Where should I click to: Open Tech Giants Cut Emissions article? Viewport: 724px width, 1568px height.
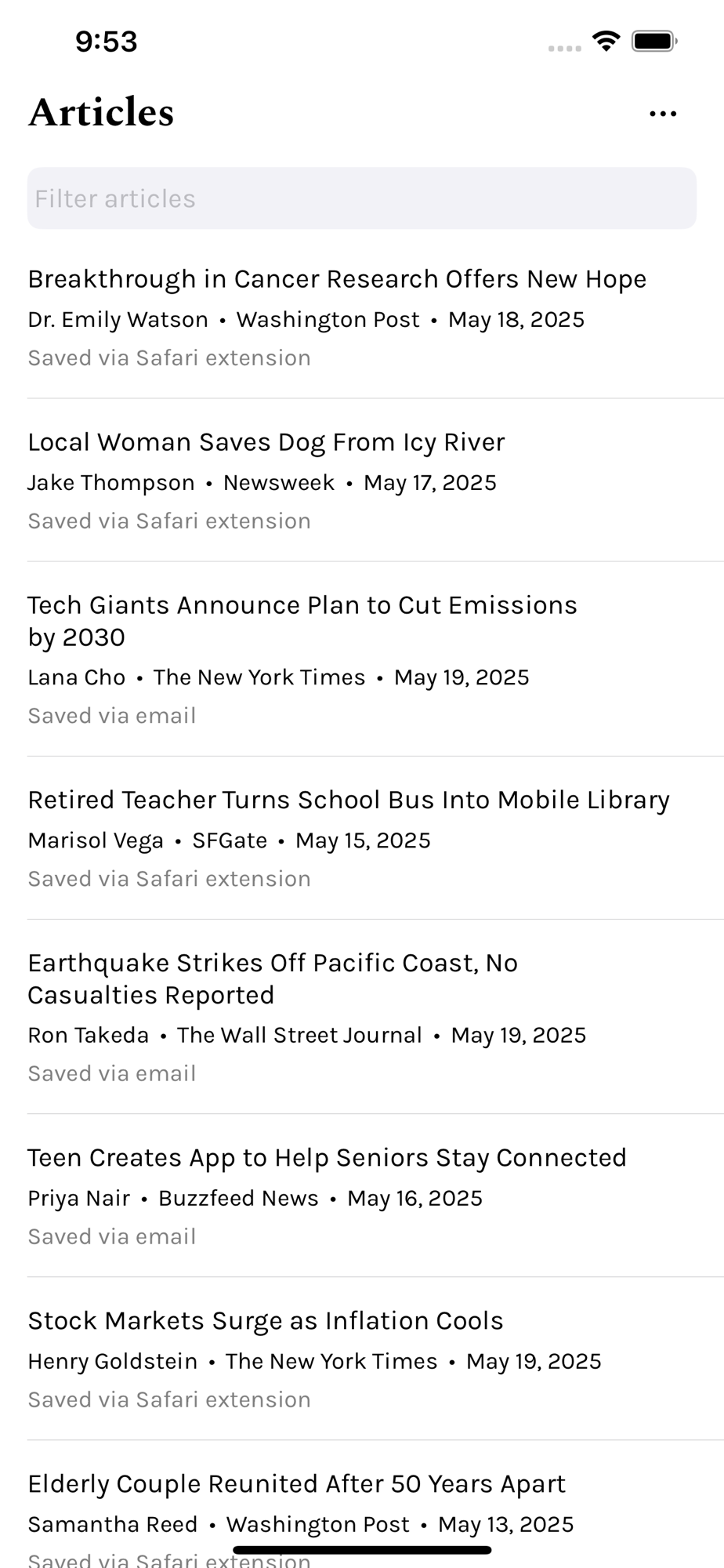point(362,659)
